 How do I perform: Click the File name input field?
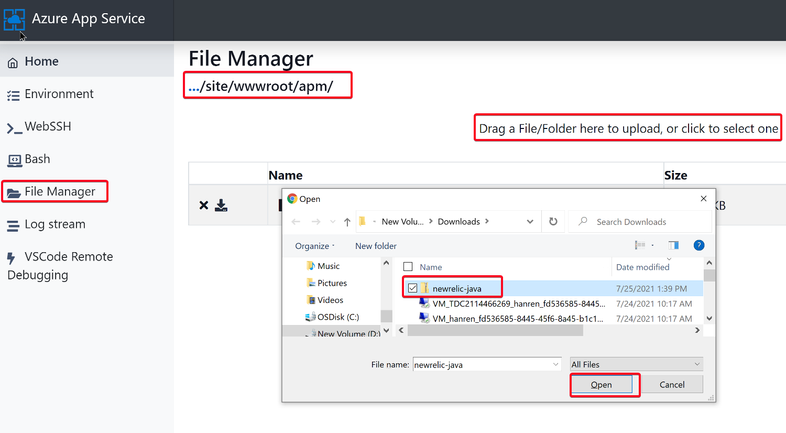[x=481, y=365]
